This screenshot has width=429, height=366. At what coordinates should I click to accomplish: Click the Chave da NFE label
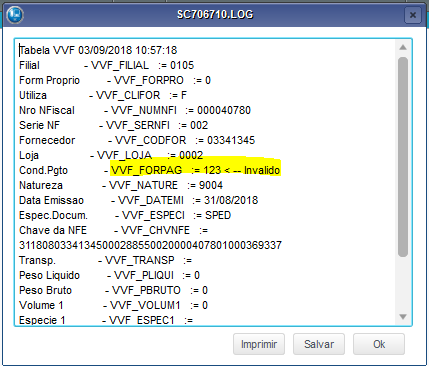point(53,230)
